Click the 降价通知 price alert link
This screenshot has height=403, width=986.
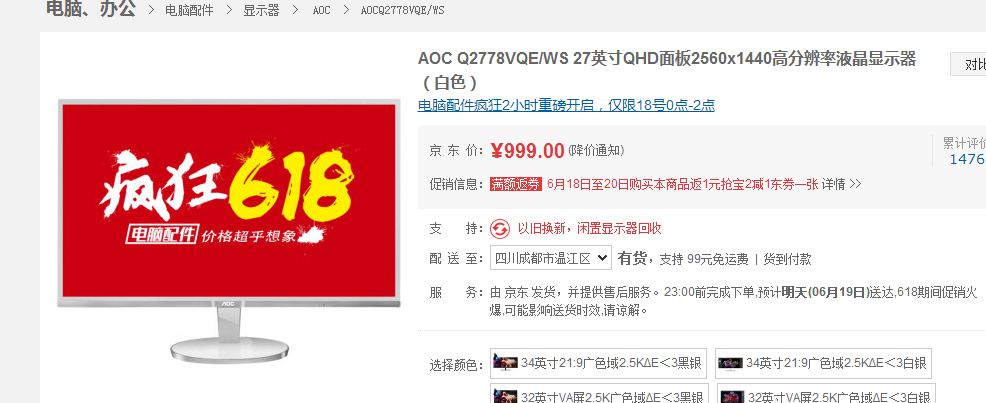[596, 151]
